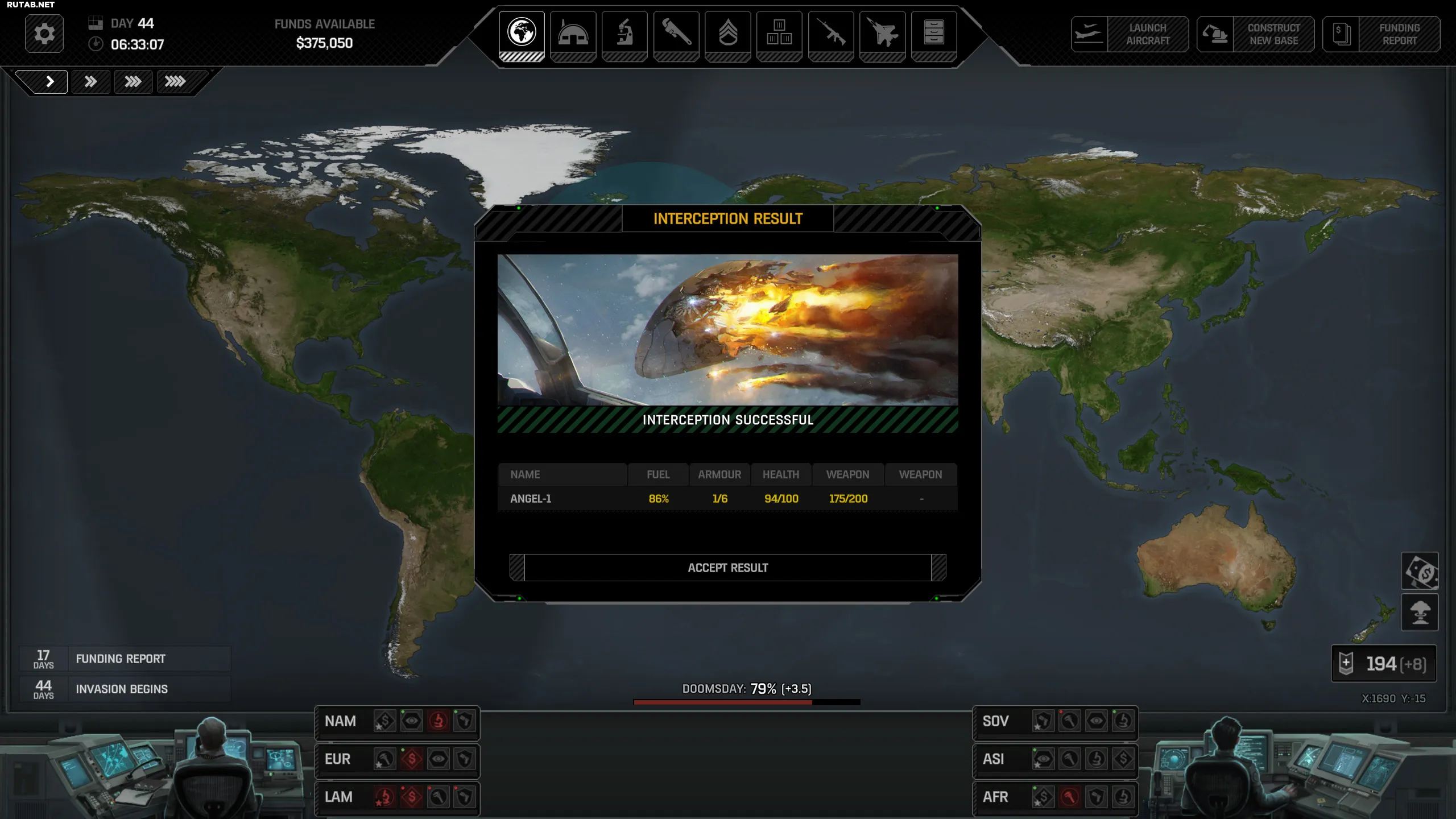The image size is (1456, 819).
Task: Click NAM region eye status icon
Action: pyautogui.click(x=411, y=721)
